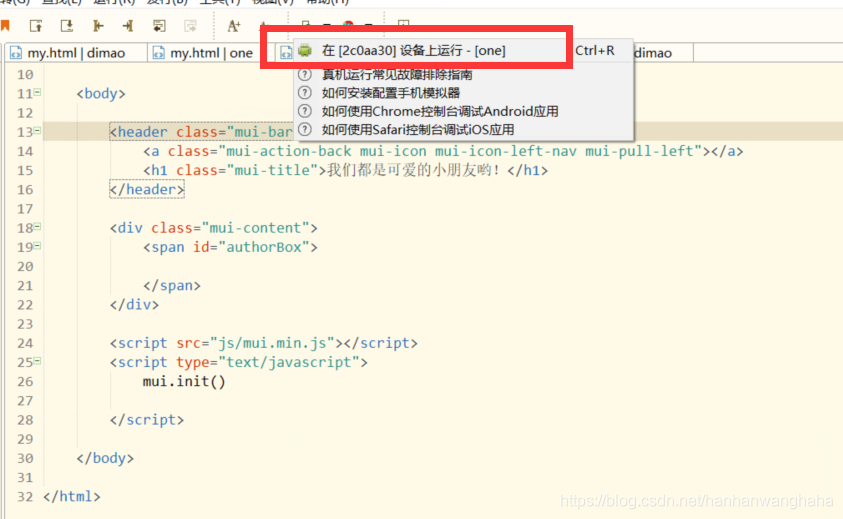Click the greyed navigate forward toolbar icon
The width and height of the screenshot is (843, 519).
click(x=190, y=25)
